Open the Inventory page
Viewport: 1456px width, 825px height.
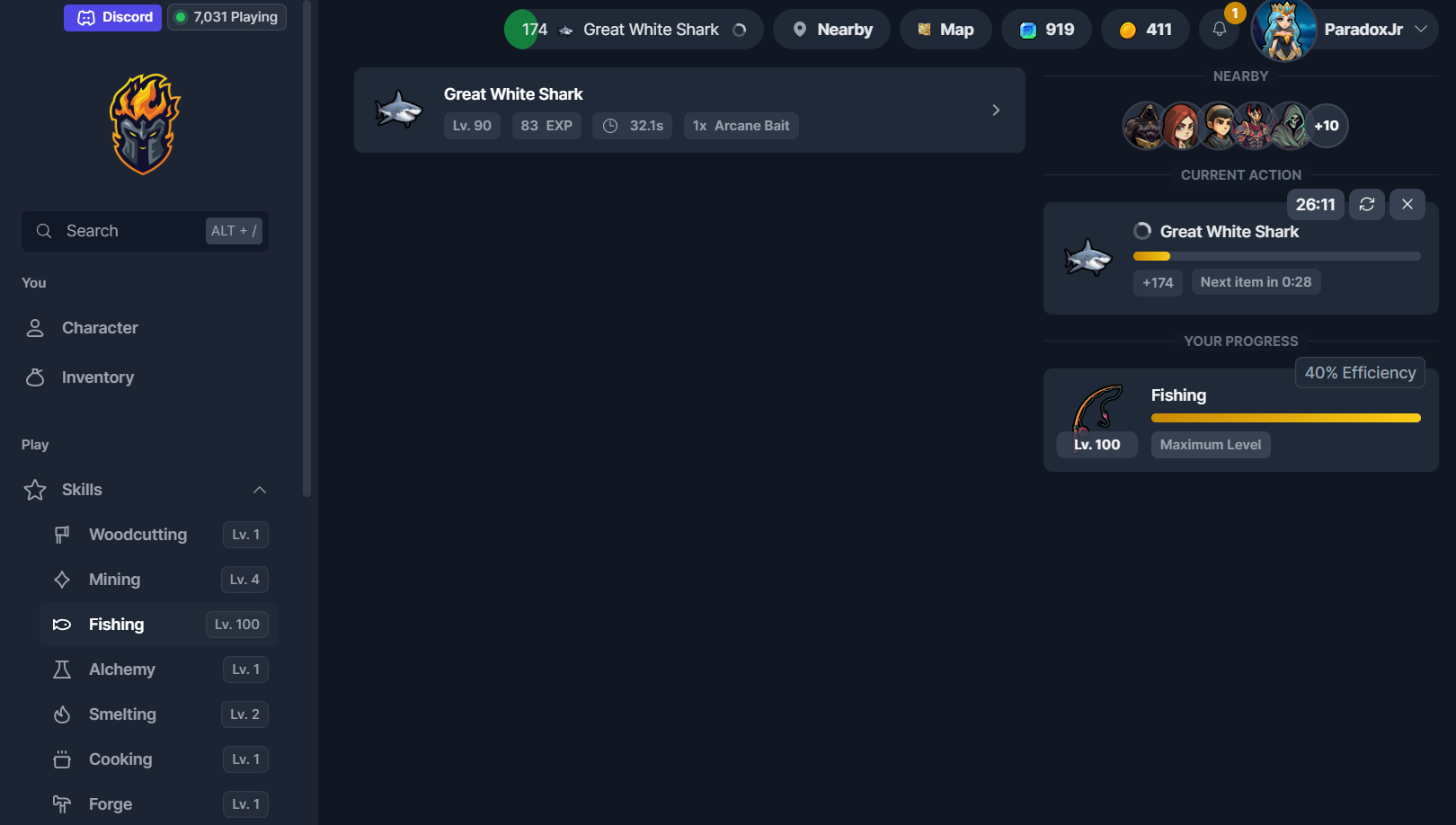coord(98,377)
